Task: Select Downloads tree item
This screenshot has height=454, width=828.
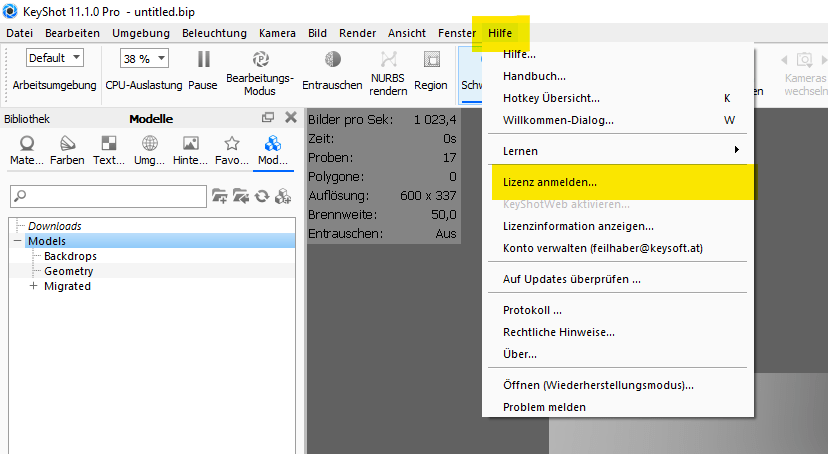Action: point(55,226)
